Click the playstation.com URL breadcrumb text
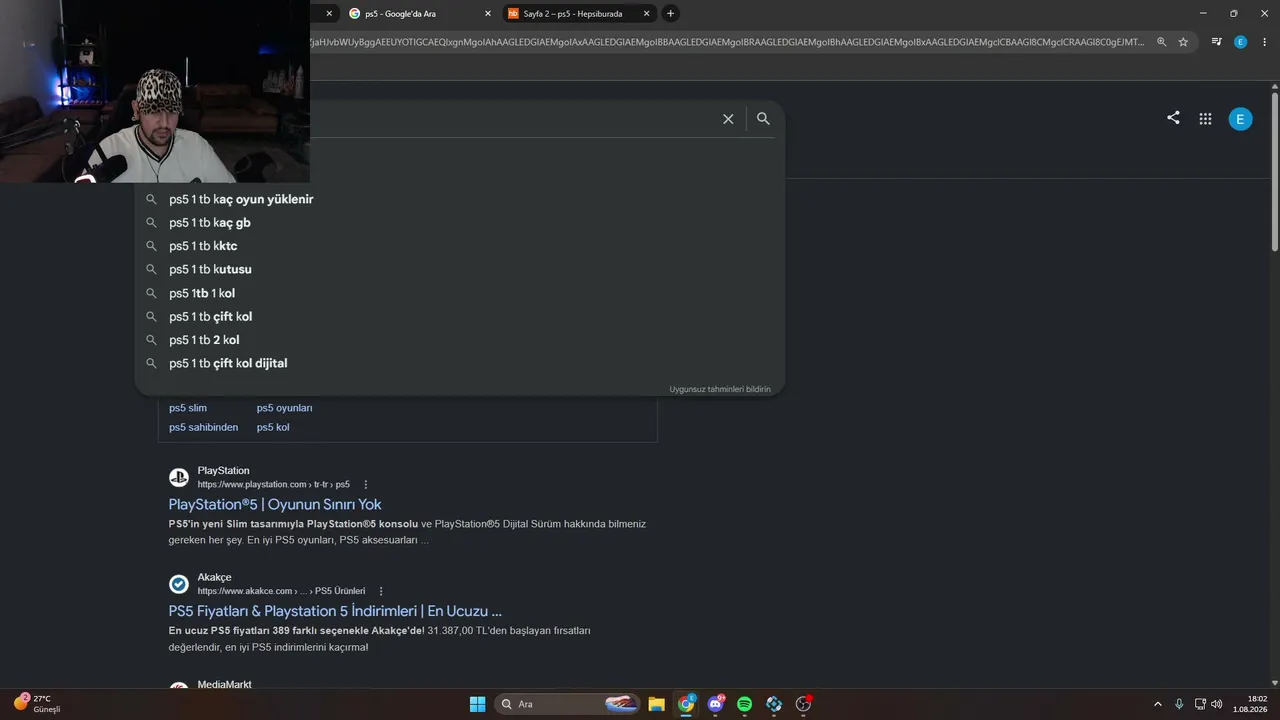Image resolution: width=1280 pixels, height=720 pixels. (x=273, y=485)
